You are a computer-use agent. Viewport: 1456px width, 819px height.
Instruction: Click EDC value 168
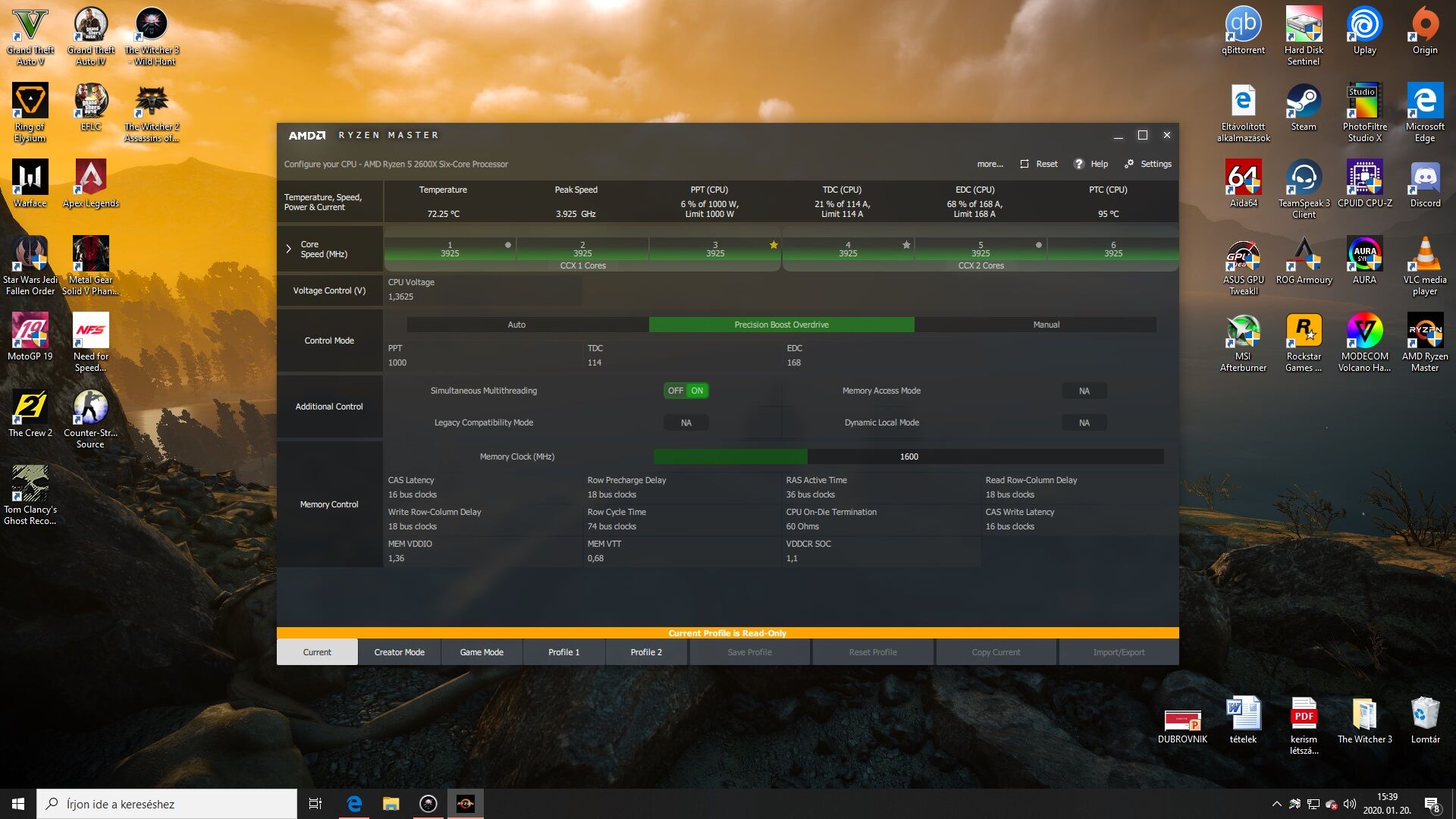794,363
